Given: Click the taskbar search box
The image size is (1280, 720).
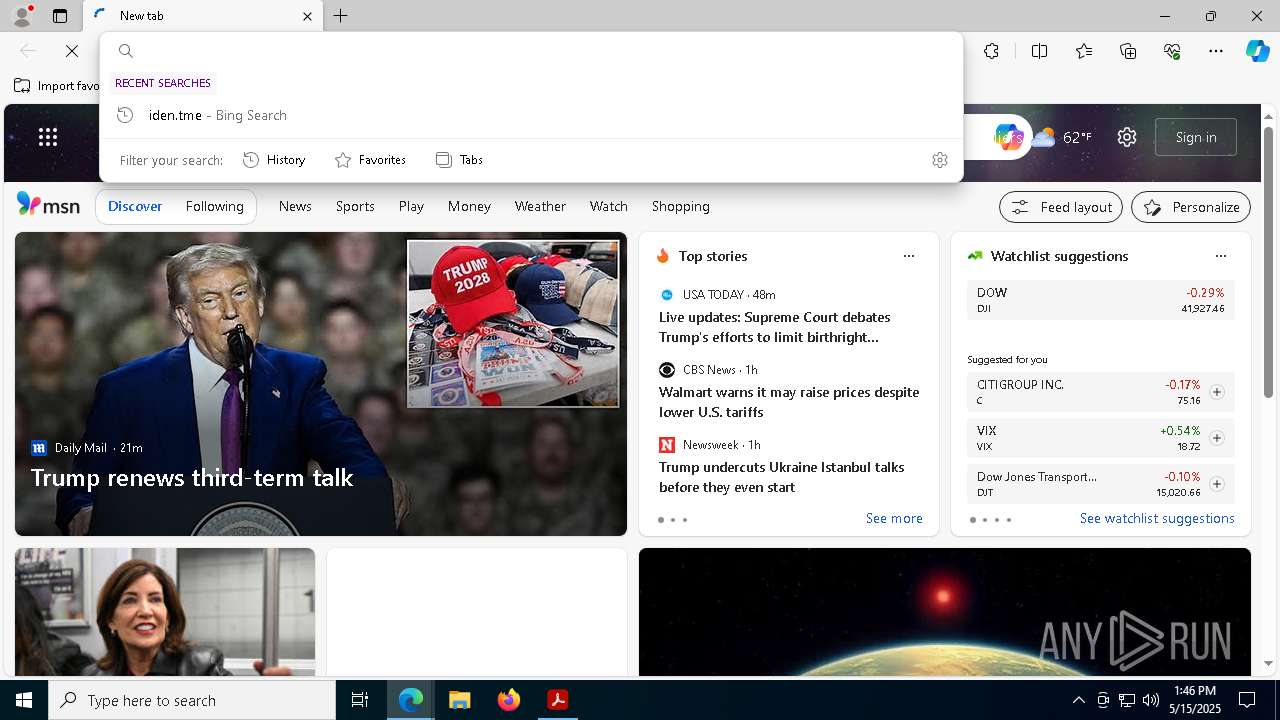Looking at the screenshot, I should coord(192,700).
